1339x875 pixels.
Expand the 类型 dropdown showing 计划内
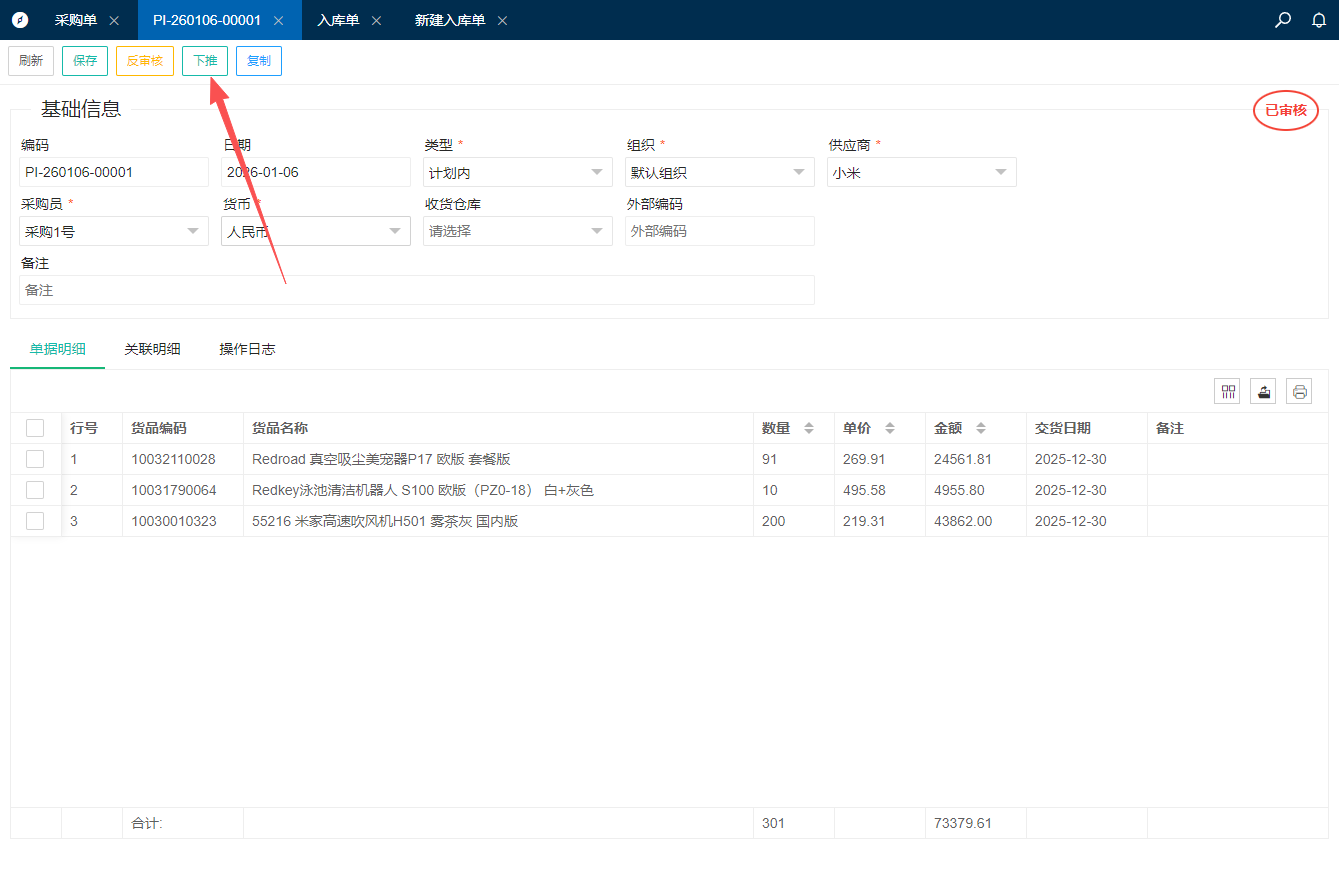517,172
